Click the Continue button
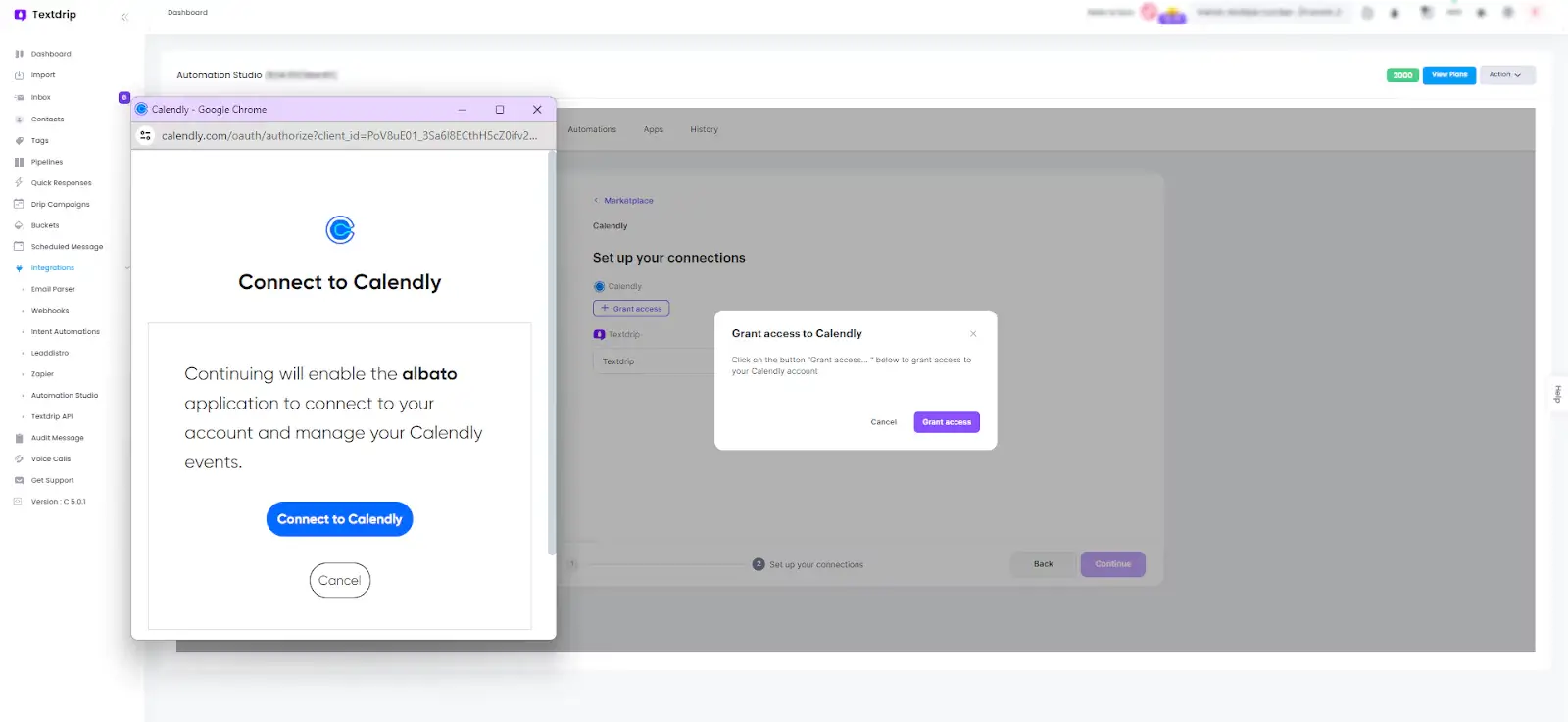 point(1113,564)
